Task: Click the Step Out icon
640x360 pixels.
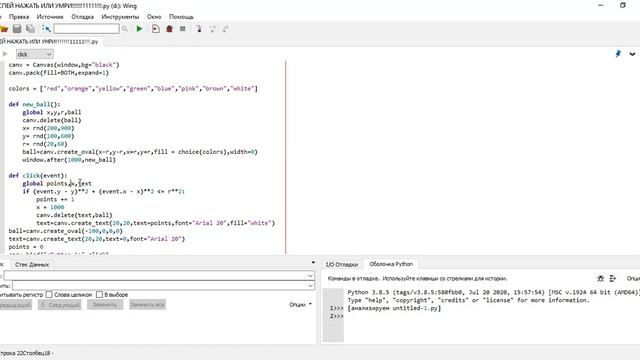Action: pyautogui.click(x=225, y=29)
